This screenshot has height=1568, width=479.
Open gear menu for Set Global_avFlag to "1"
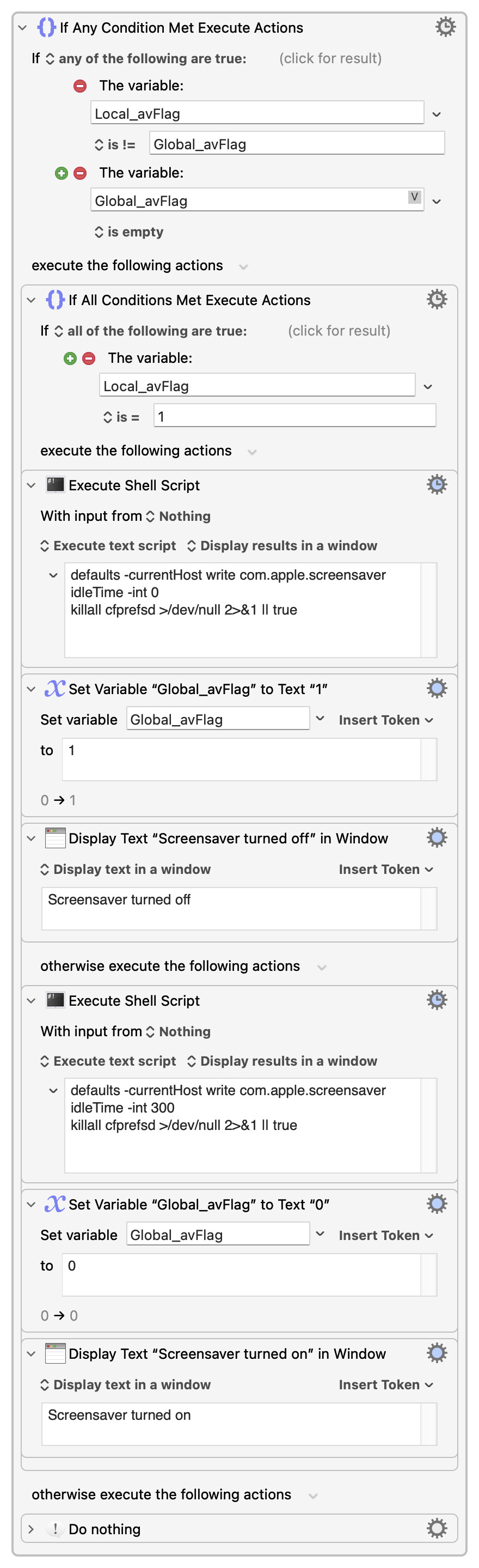437,689
